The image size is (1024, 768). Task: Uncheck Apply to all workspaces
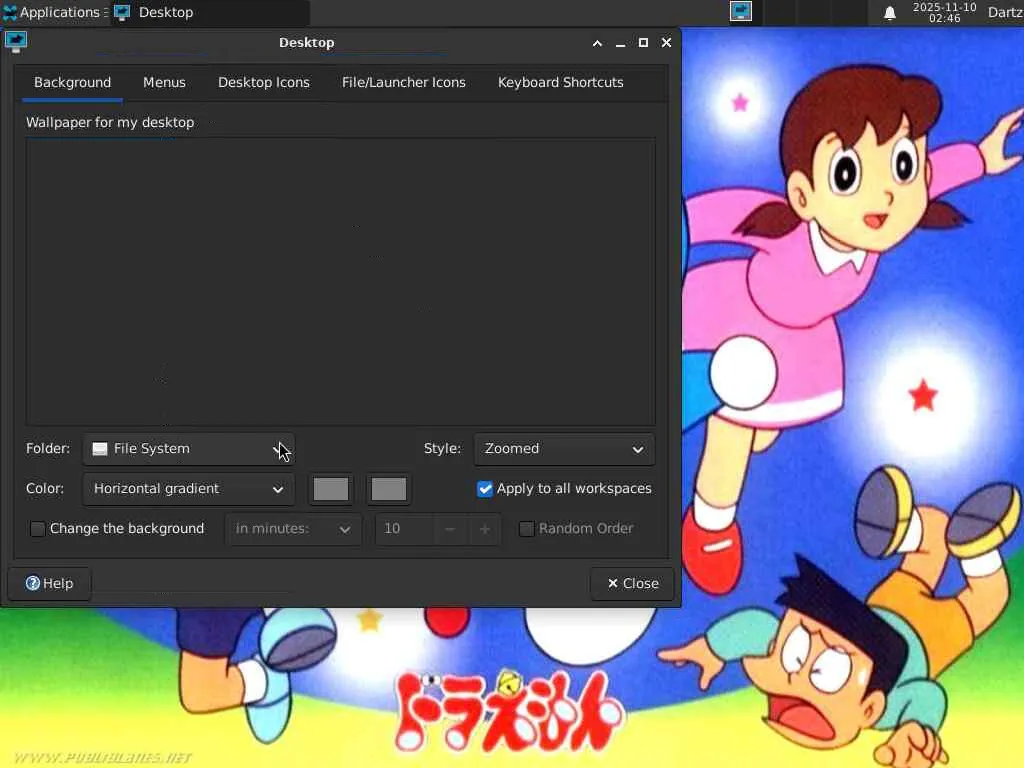pos(485,489)
